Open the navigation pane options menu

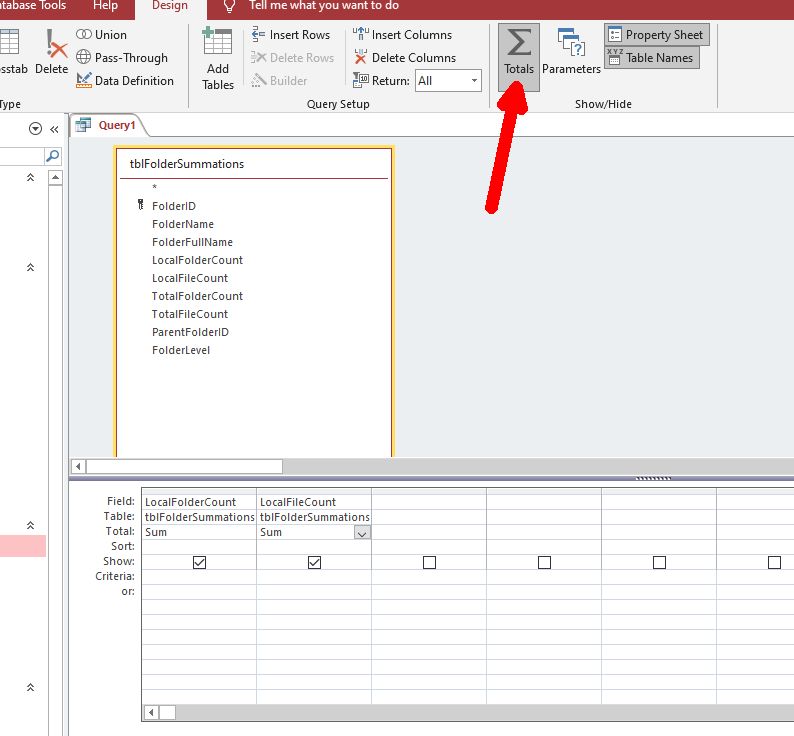coord(35,129)
